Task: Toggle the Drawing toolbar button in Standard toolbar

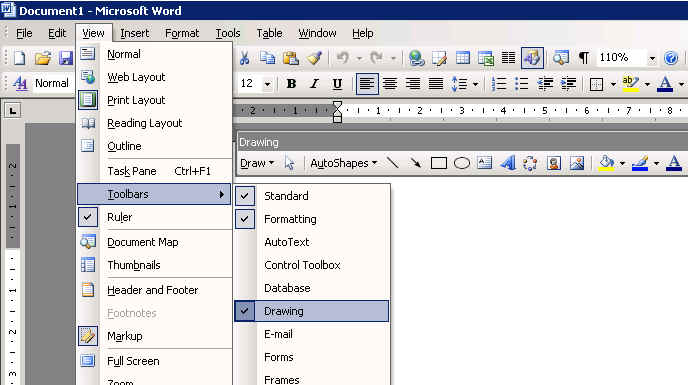Action: 532,58
